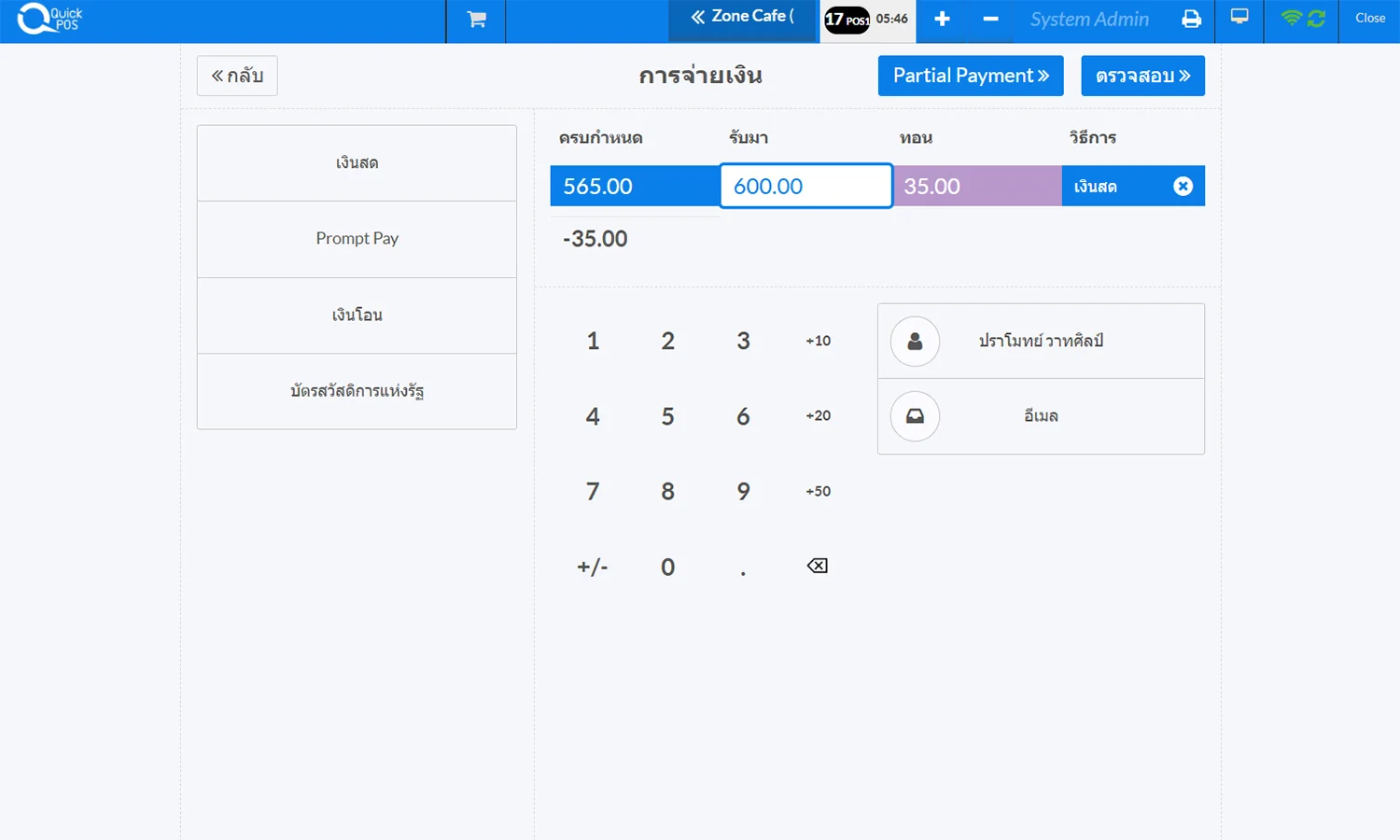Screen dimensions: 1400x840
Task: Click the received amount 600.00 field
Action: coord(805,187)
